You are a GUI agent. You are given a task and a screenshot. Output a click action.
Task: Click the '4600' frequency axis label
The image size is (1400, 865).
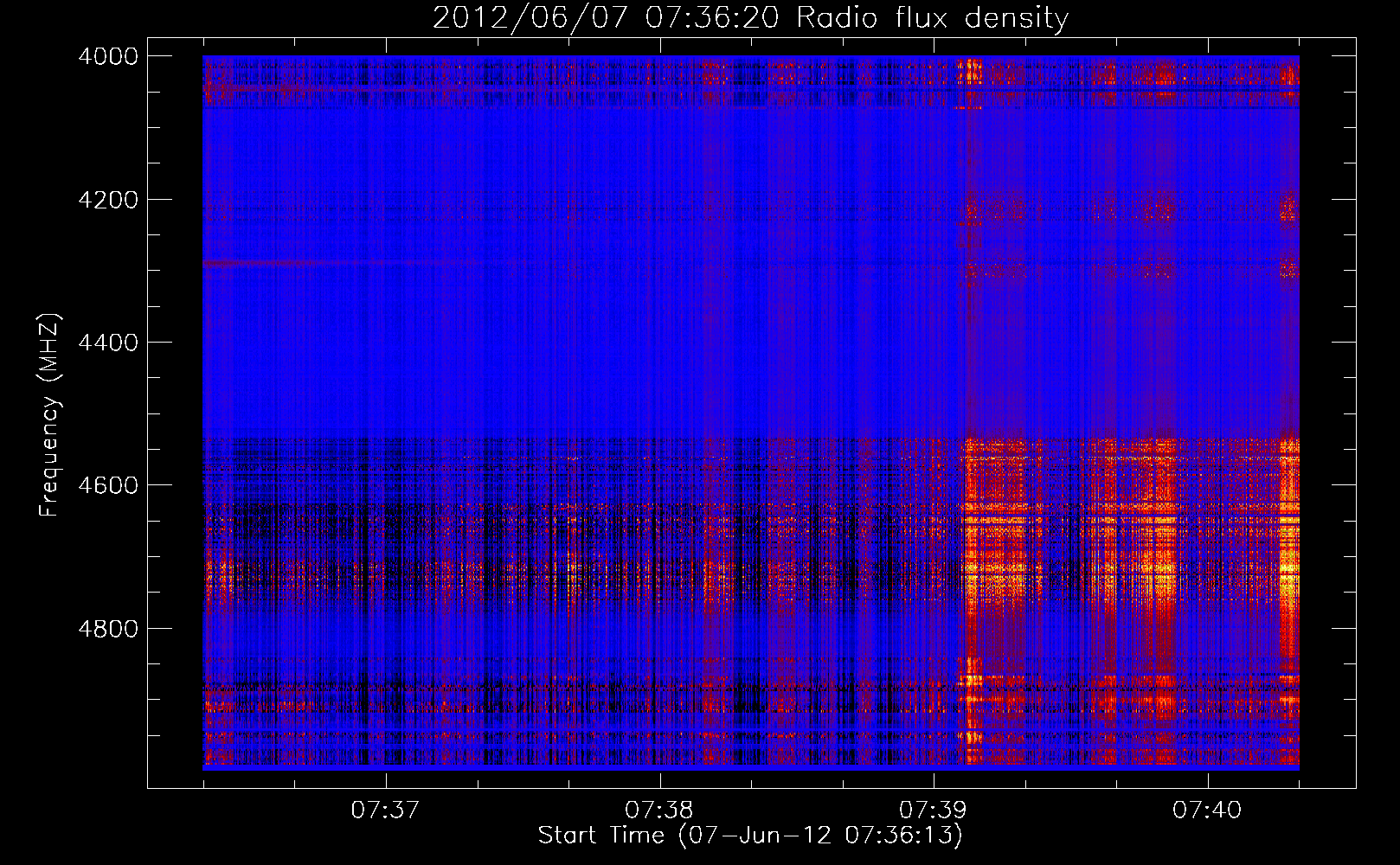point(108,485)
